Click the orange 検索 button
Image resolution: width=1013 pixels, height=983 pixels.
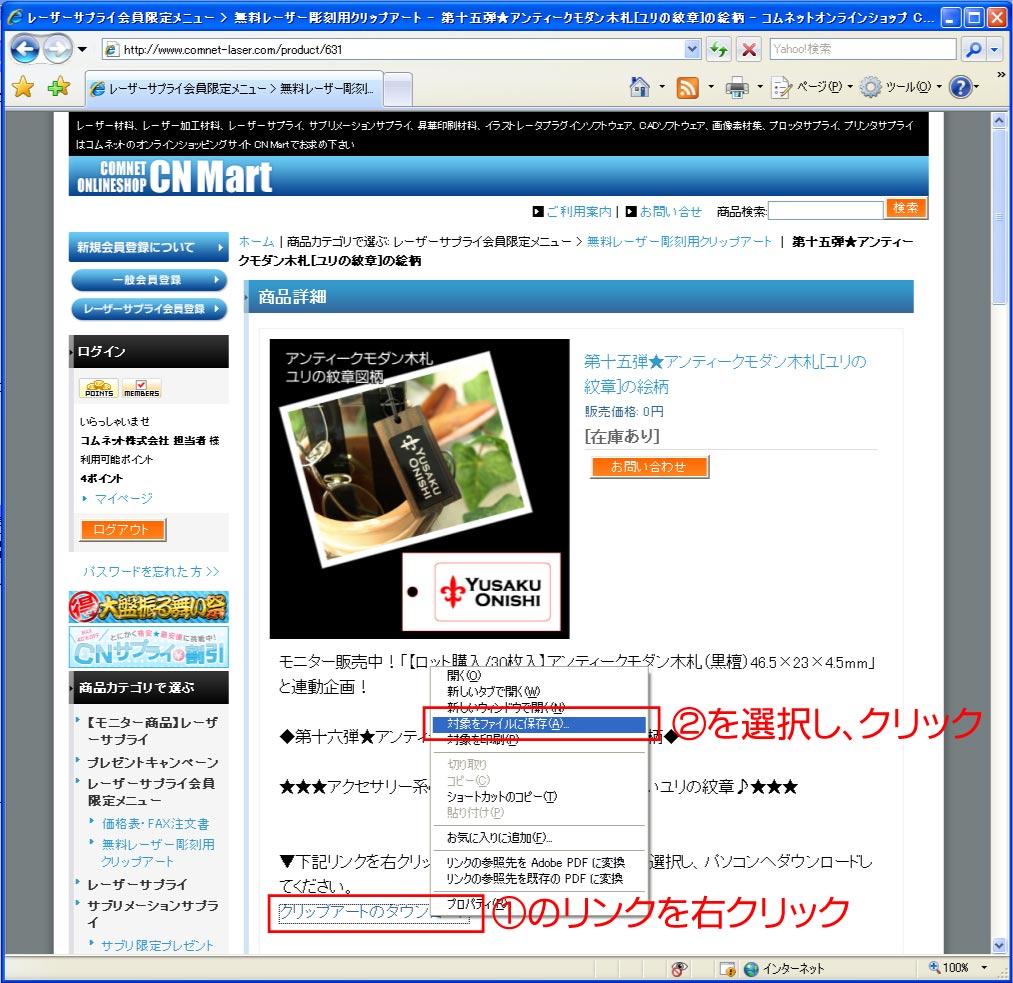pyautogui.click(x=906, y=208)
